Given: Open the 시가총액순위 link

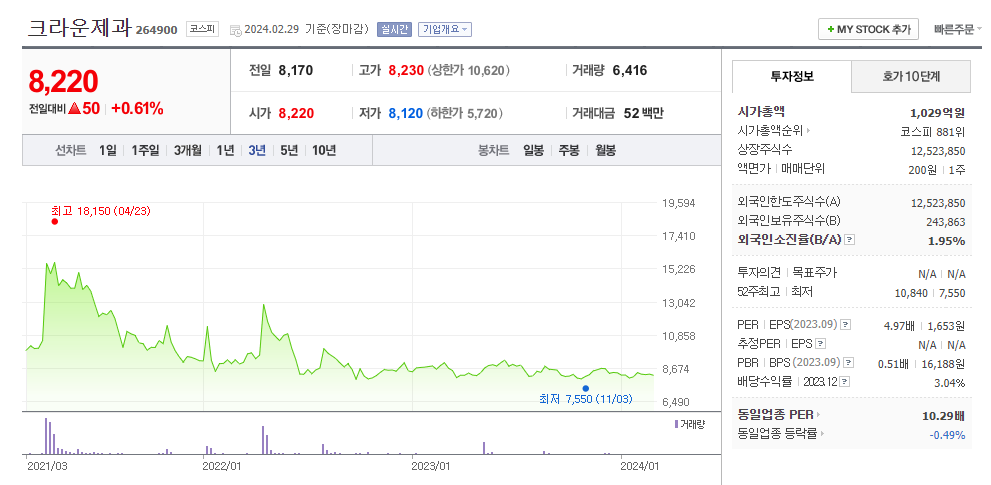Looking at the screenshot, I should 770,131.
